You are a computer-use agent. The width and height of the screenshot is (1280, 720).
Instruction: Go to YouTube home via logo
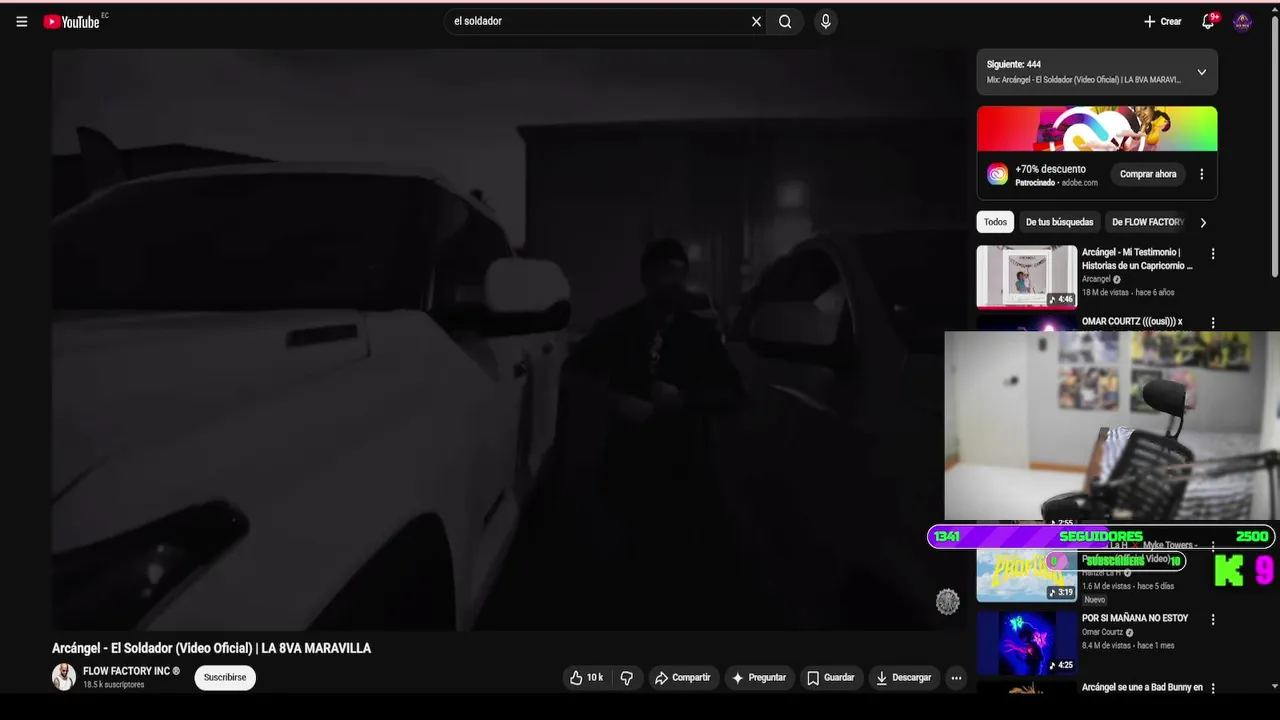[71, 21]
